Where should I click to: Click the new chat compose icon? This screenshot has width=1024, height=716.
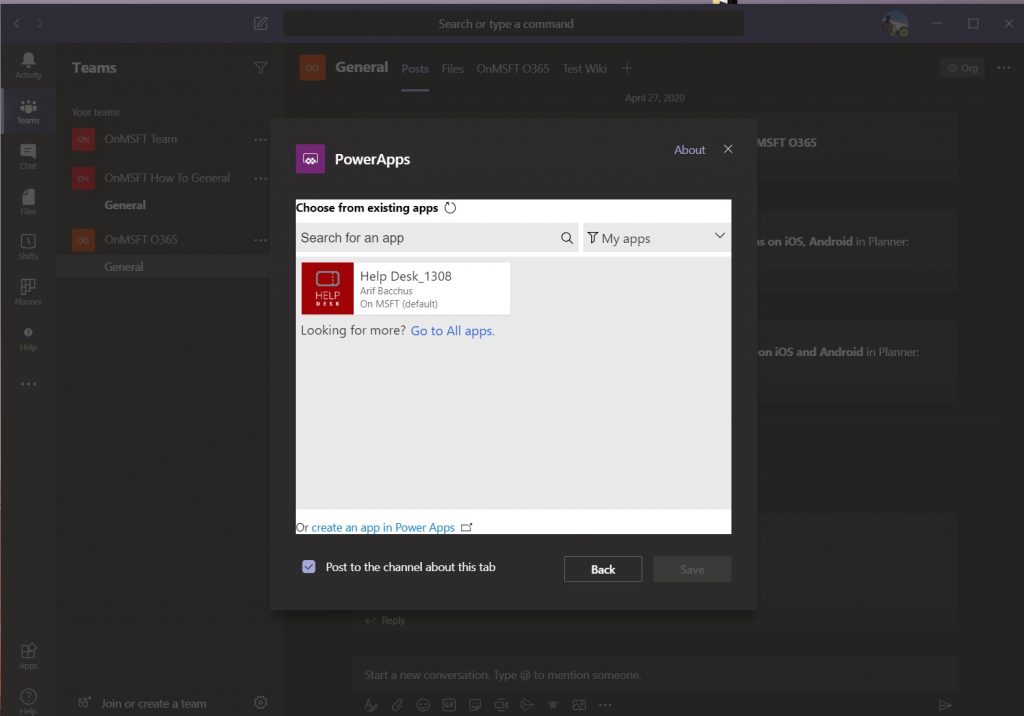[261, 24]
